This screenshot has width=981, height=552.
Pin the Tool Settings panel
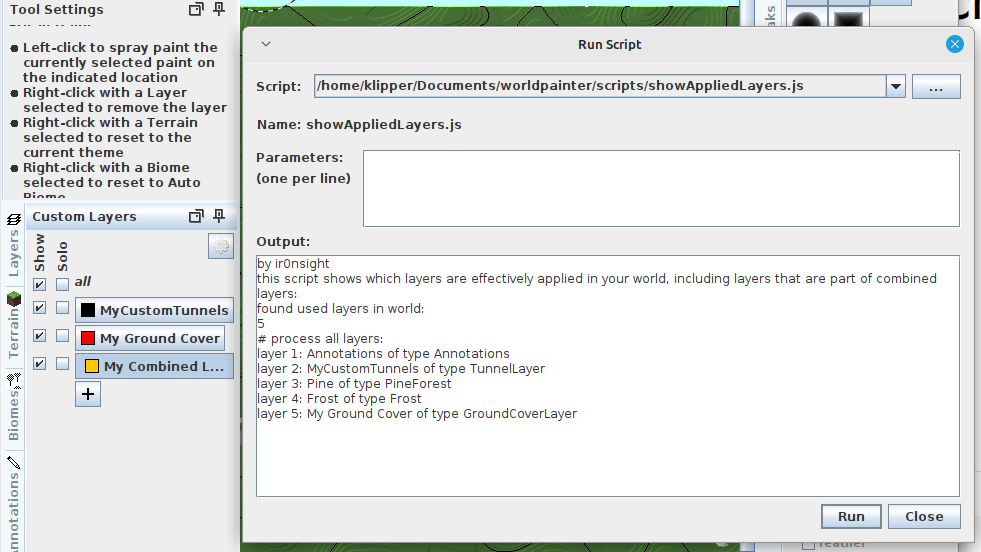(x=219, y=10)
